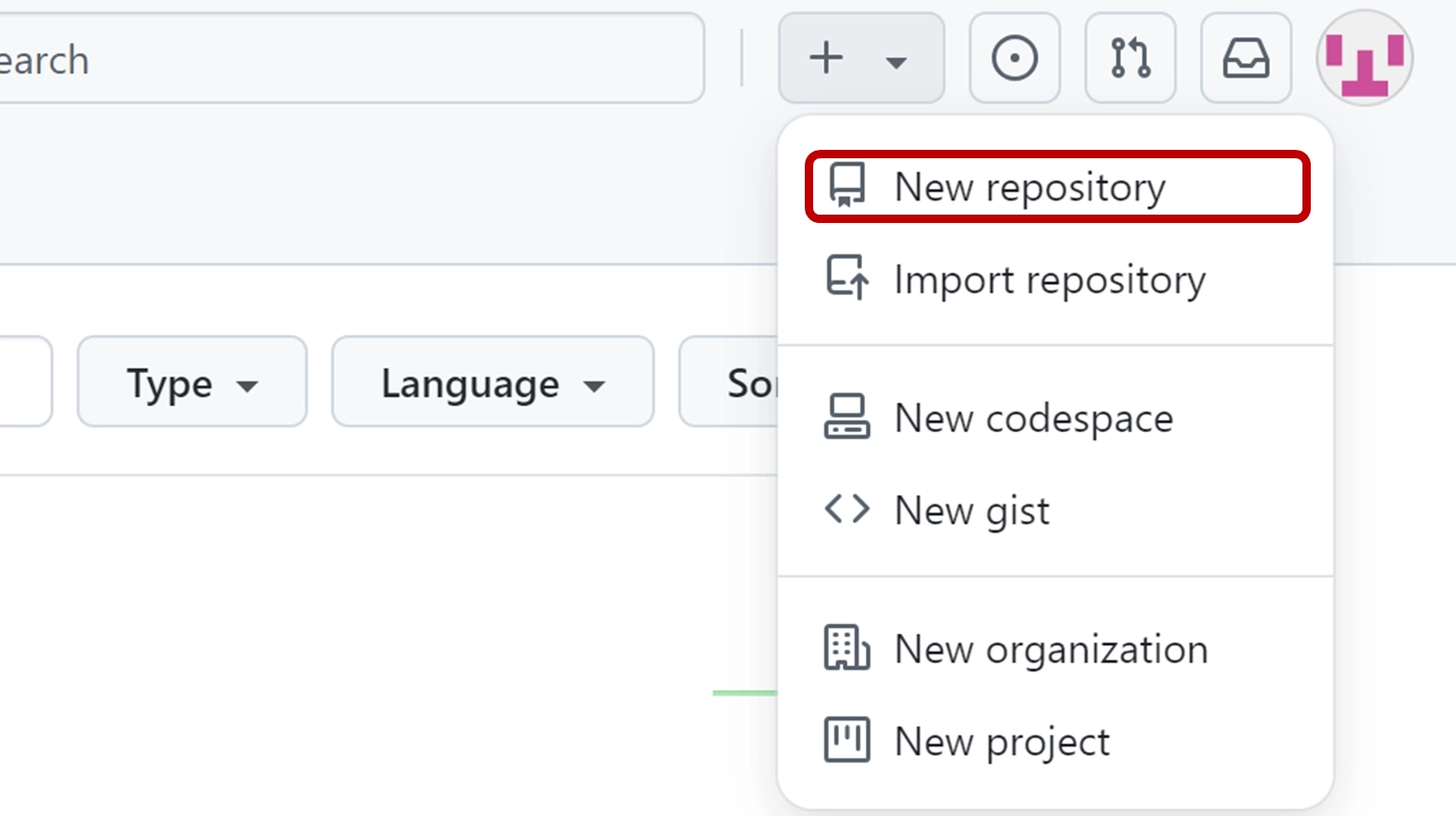Open the notifications inbox icon
1456x816 pixels.
tap(1246, 58)
